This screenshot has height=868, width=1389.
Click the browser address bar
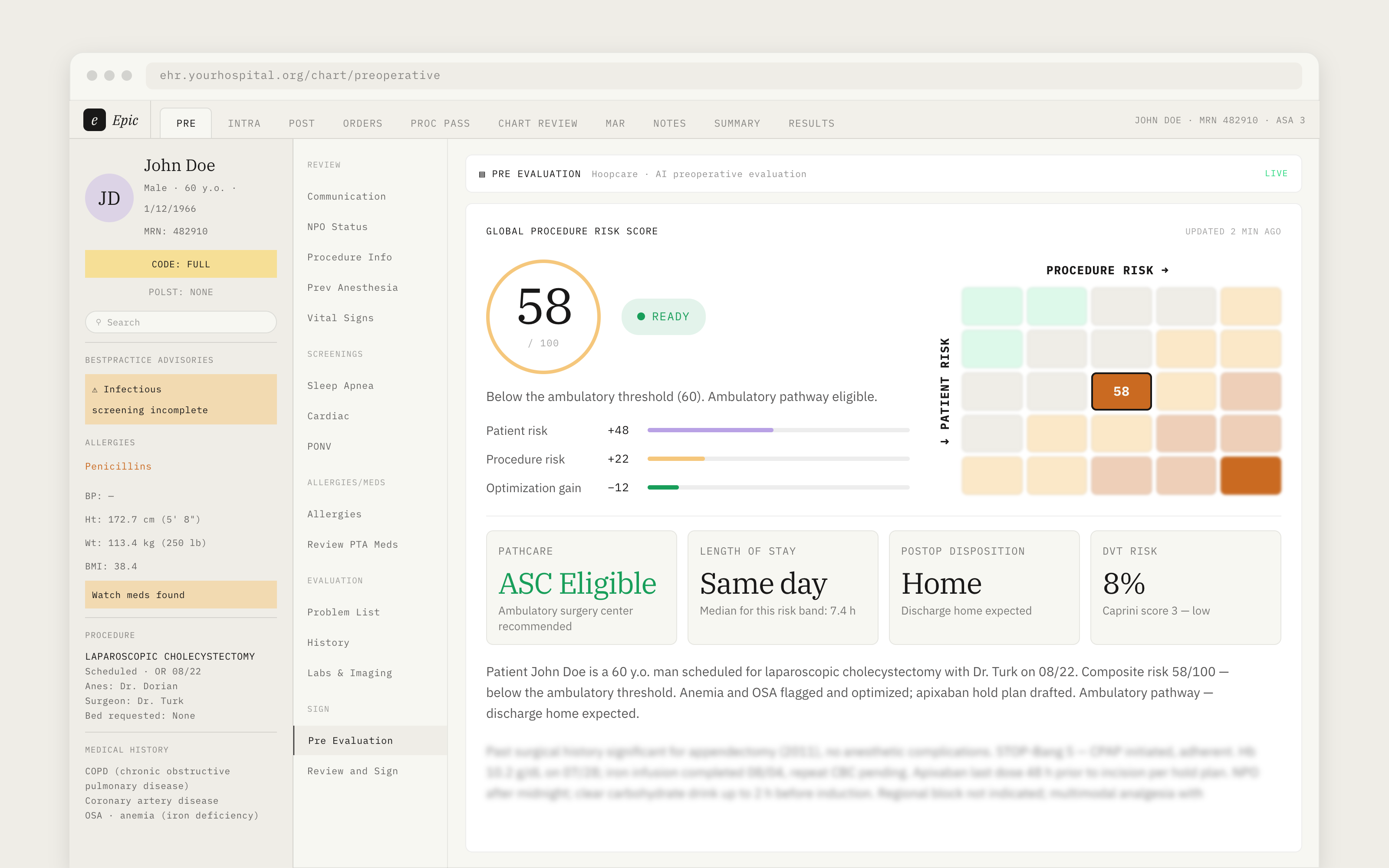pos(723,76)
